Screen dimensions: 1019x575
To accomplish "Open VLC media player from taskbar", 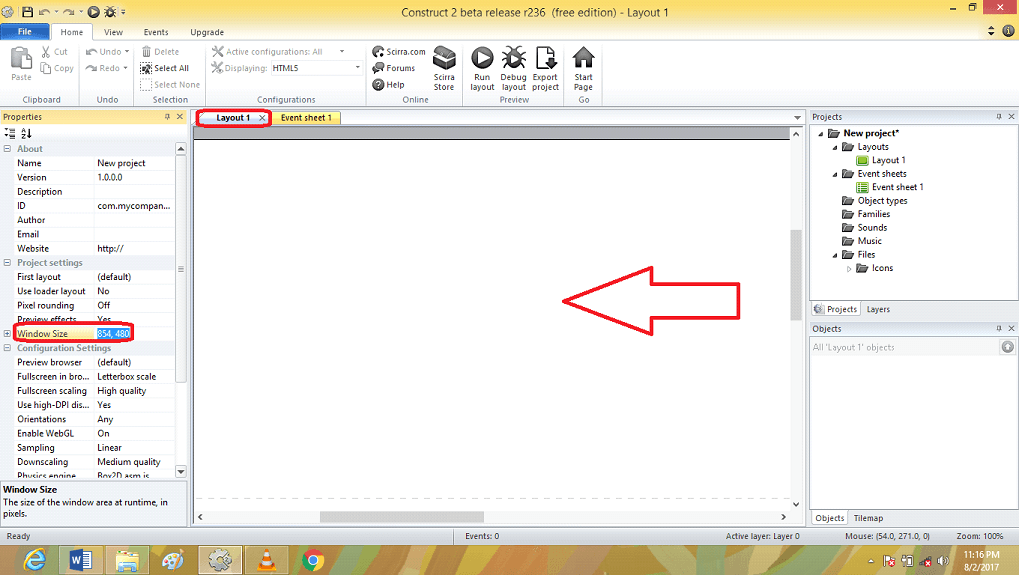I will [x=266, y=560].
